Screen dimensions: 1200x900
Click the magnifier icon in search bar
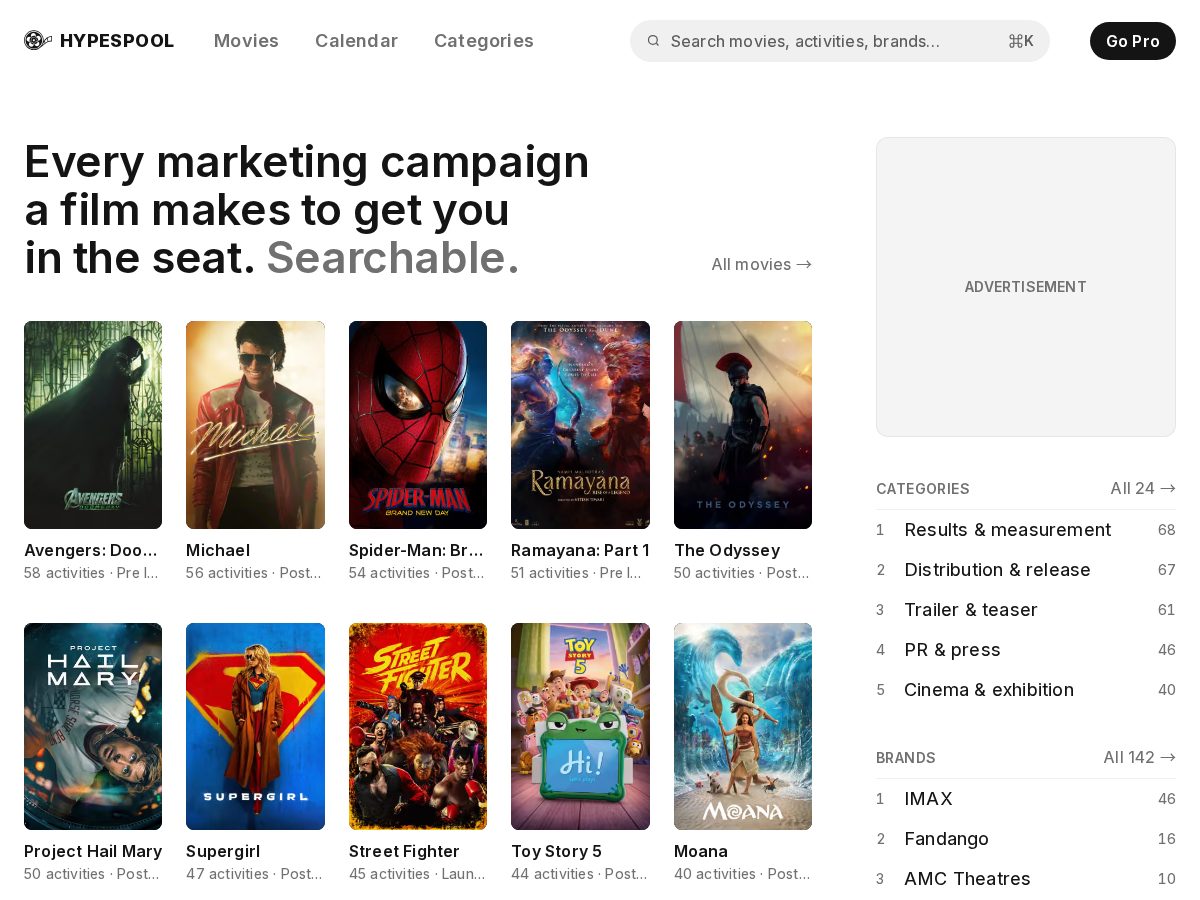tap(653, 41)
